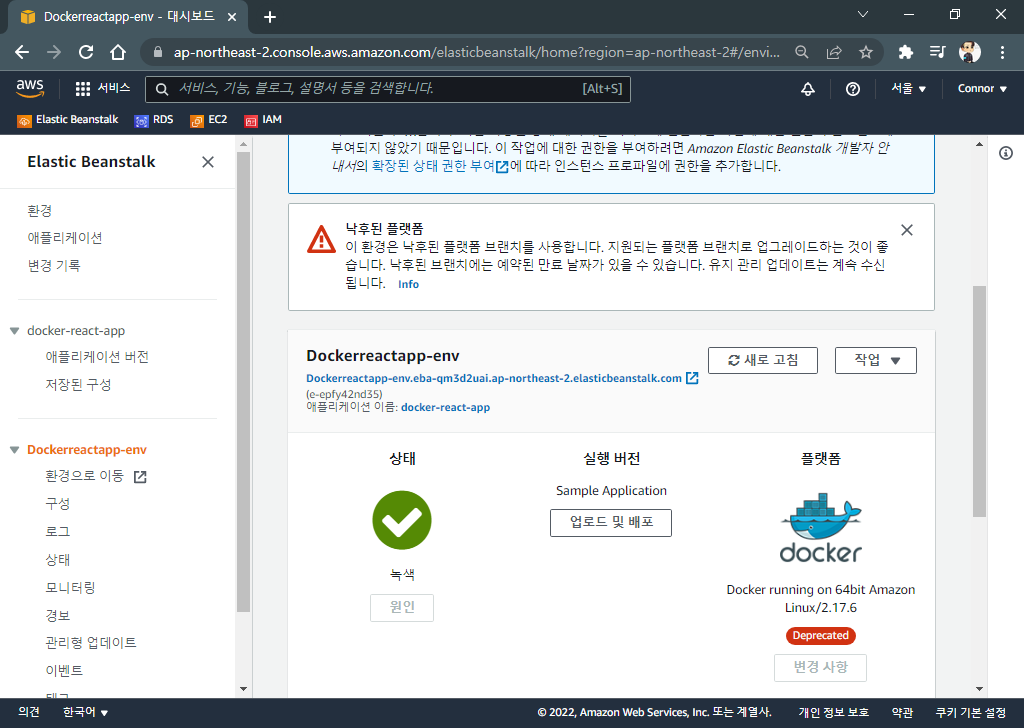Click the sidebar vertical scrollbar
Screen dimensions: 1024x728
(243, 382)
